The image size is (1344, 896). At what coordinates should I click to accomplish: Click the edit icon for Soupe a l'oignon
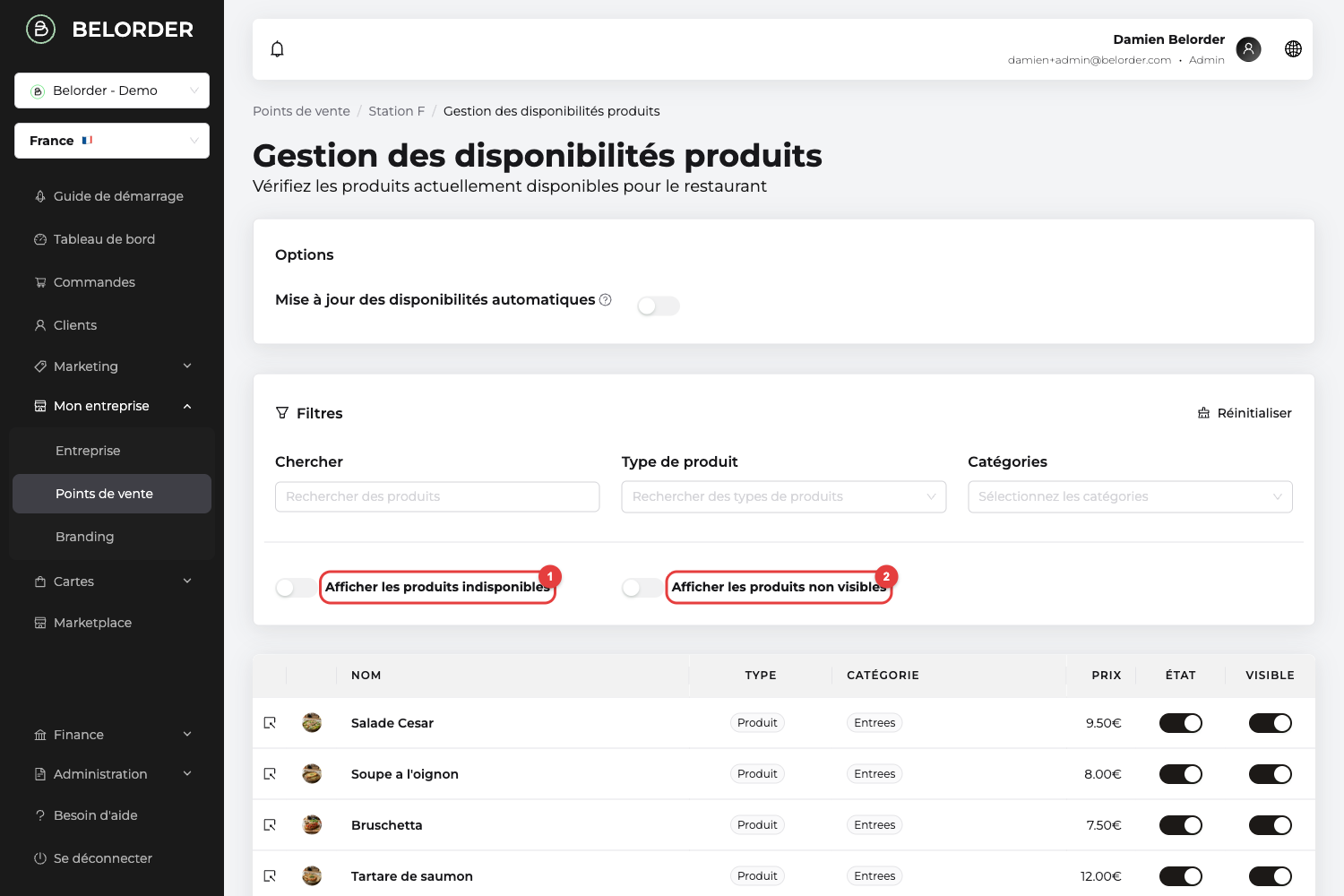270,774
